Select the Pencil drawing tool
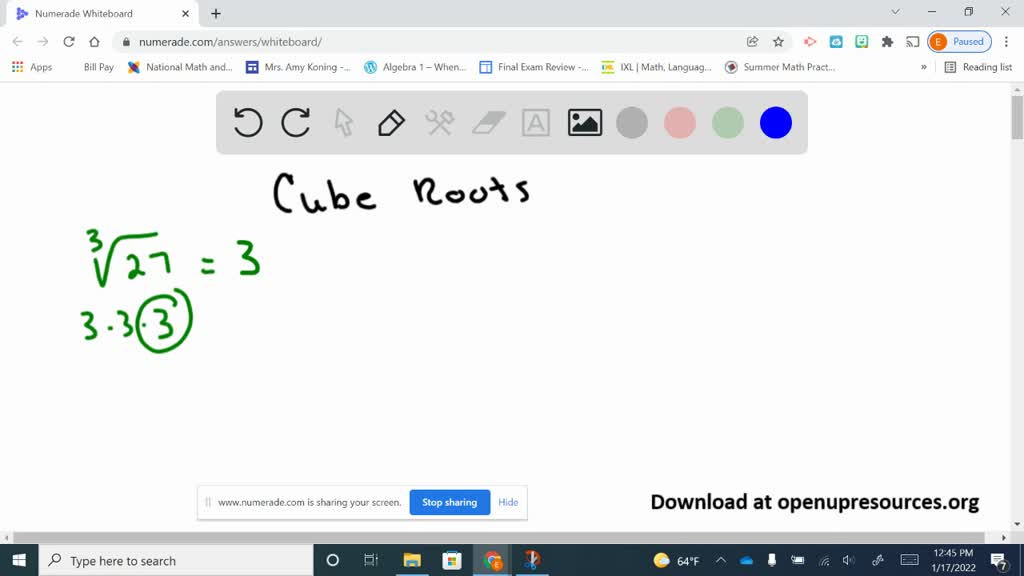1024x576 pixels. coord(390,122)
